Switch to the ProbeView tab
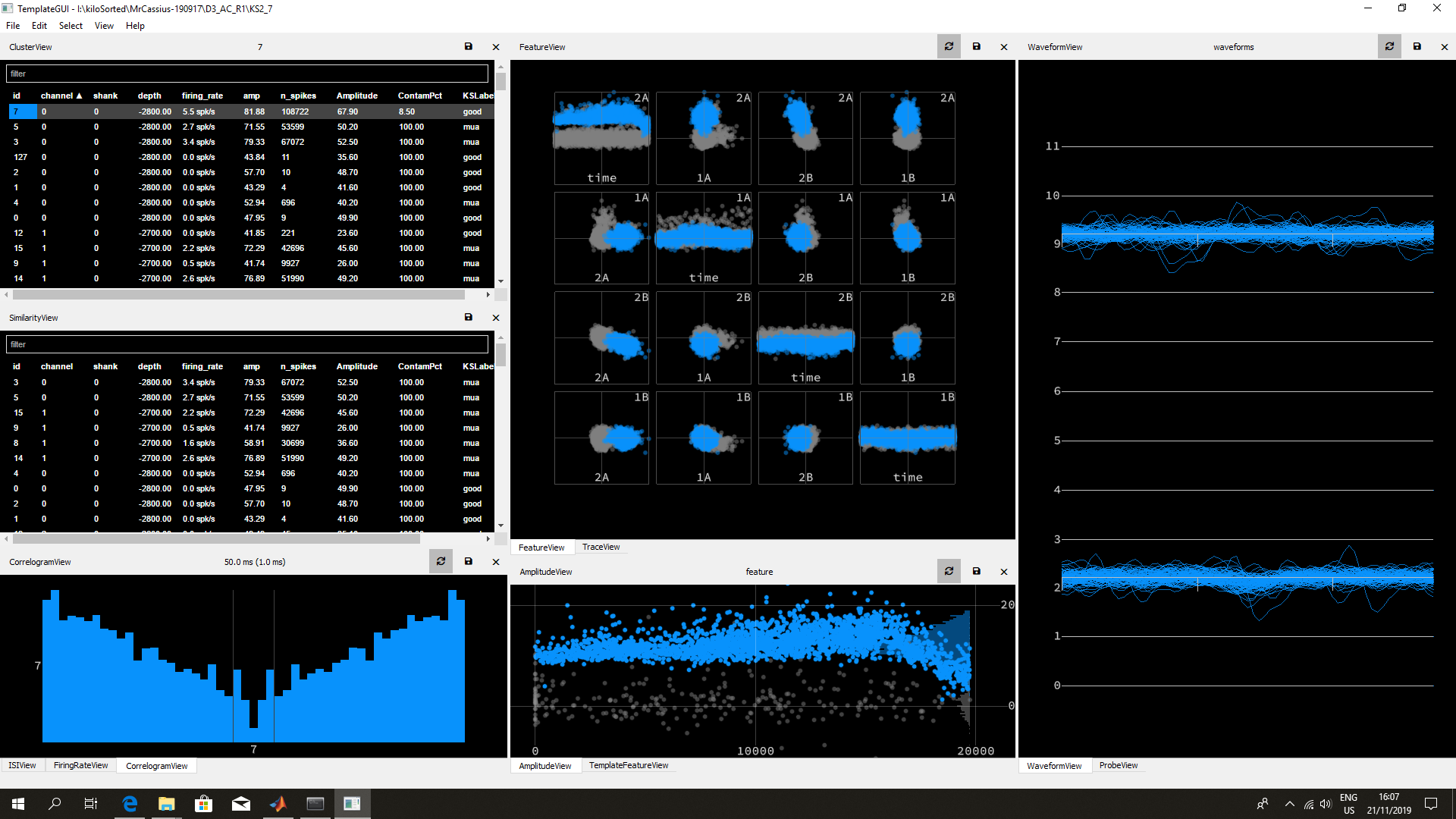 tap(1118, 765)
